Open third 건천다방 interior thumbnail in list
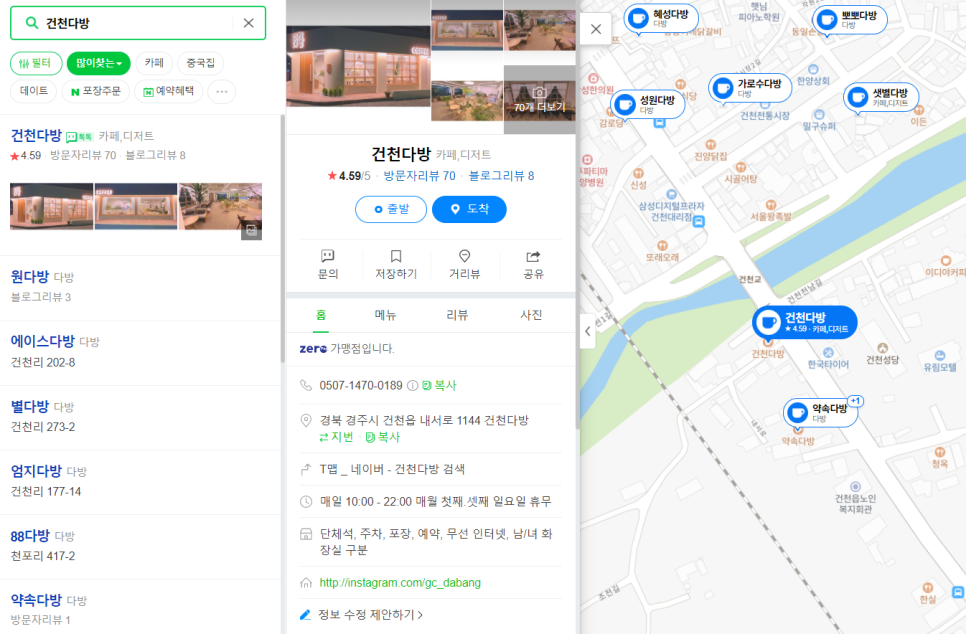Screen dimensions: 966x634 (220, 206)
